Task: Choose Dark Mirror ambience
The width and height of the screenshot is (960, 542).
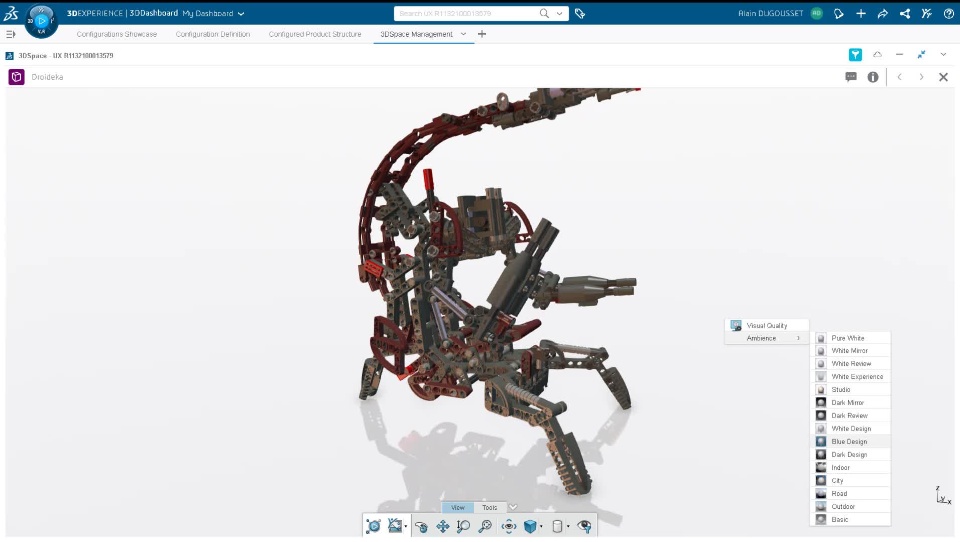Action: [851, 402]
